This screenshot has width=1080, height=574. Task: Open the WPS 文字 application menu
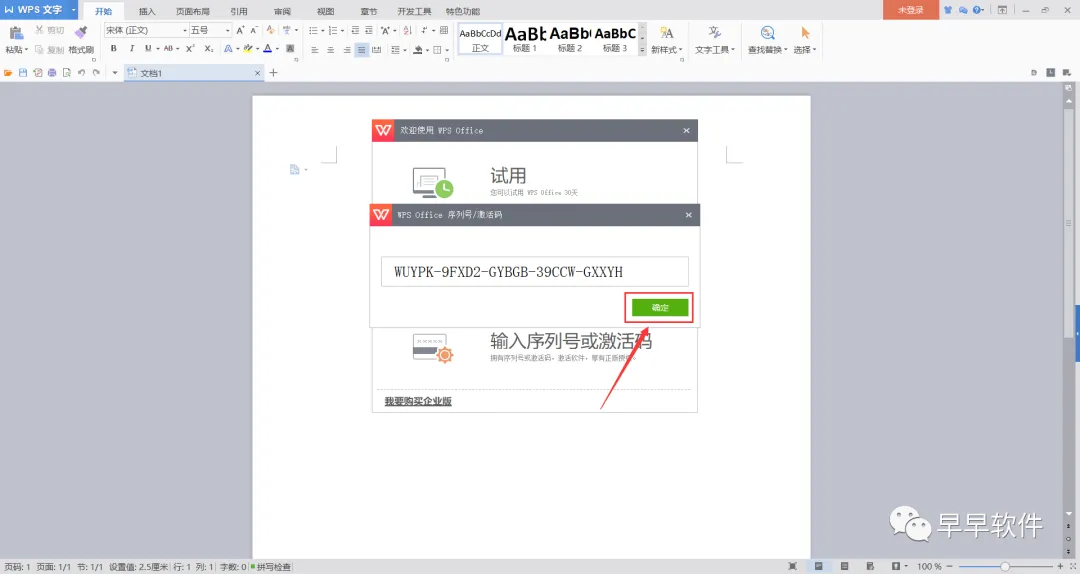(39, 10)
